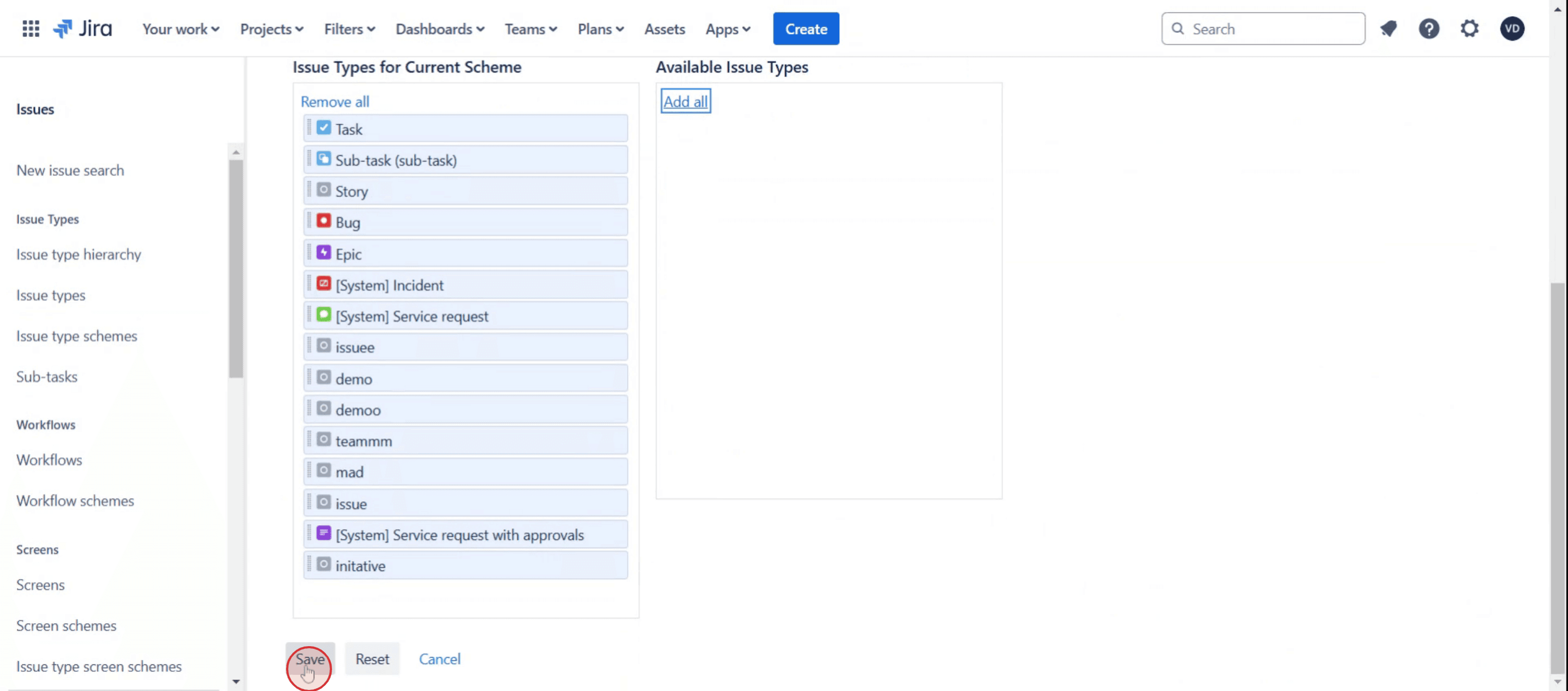Open the settings gear icon

1469,29
